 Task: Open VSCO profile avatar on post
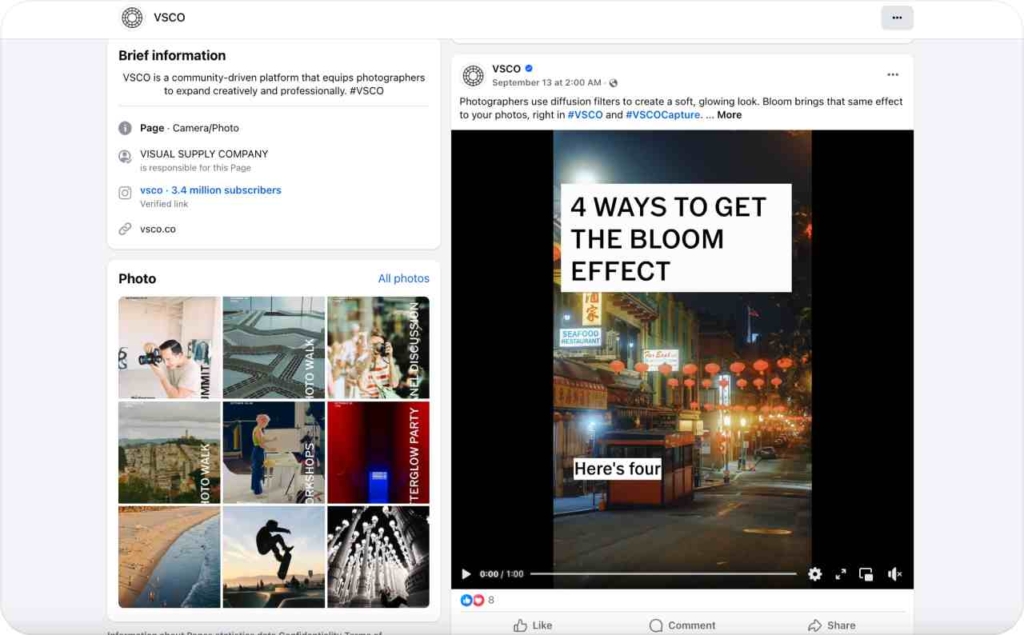click(x=473, y=76)
